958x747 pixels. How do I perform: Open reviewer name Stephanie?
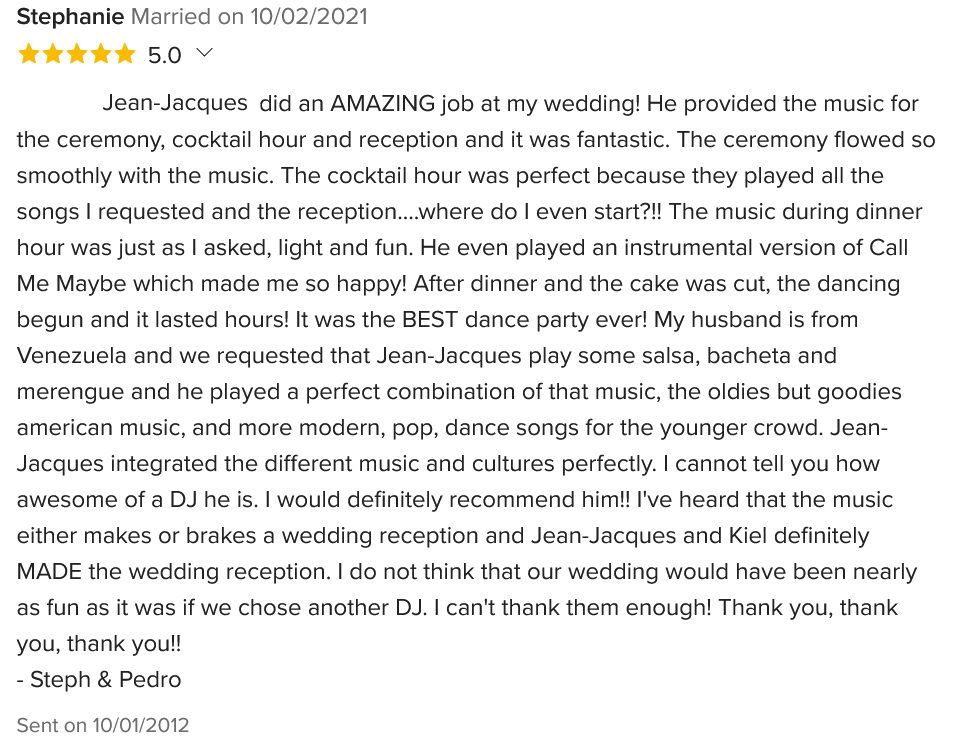70,16
